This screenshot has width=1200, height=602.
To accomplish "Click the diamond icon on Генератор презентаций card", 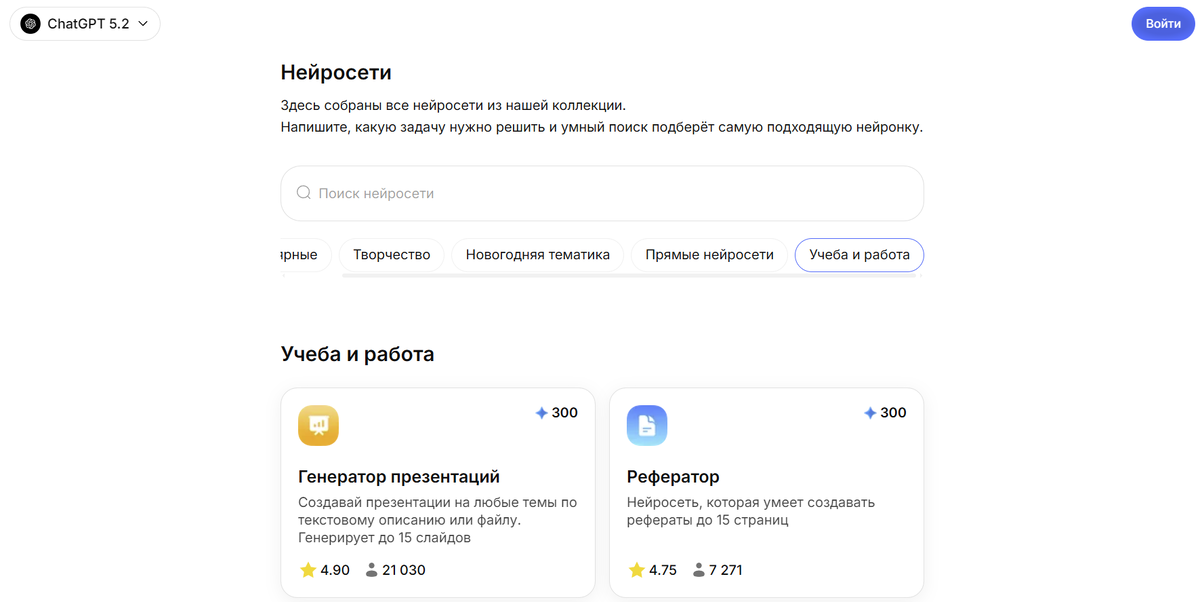I will click(x=539, y=411).
